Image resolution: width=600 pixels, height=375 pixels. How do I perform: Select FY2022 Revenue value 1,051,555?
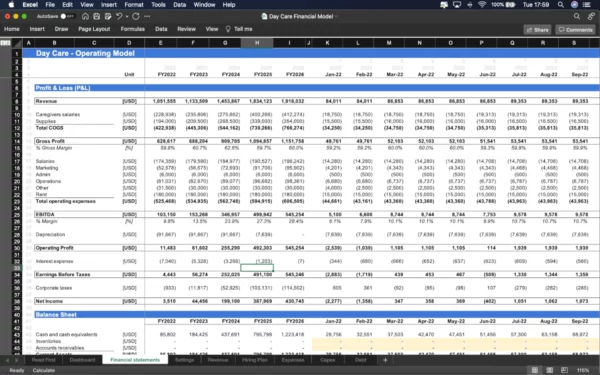[164, 101]
